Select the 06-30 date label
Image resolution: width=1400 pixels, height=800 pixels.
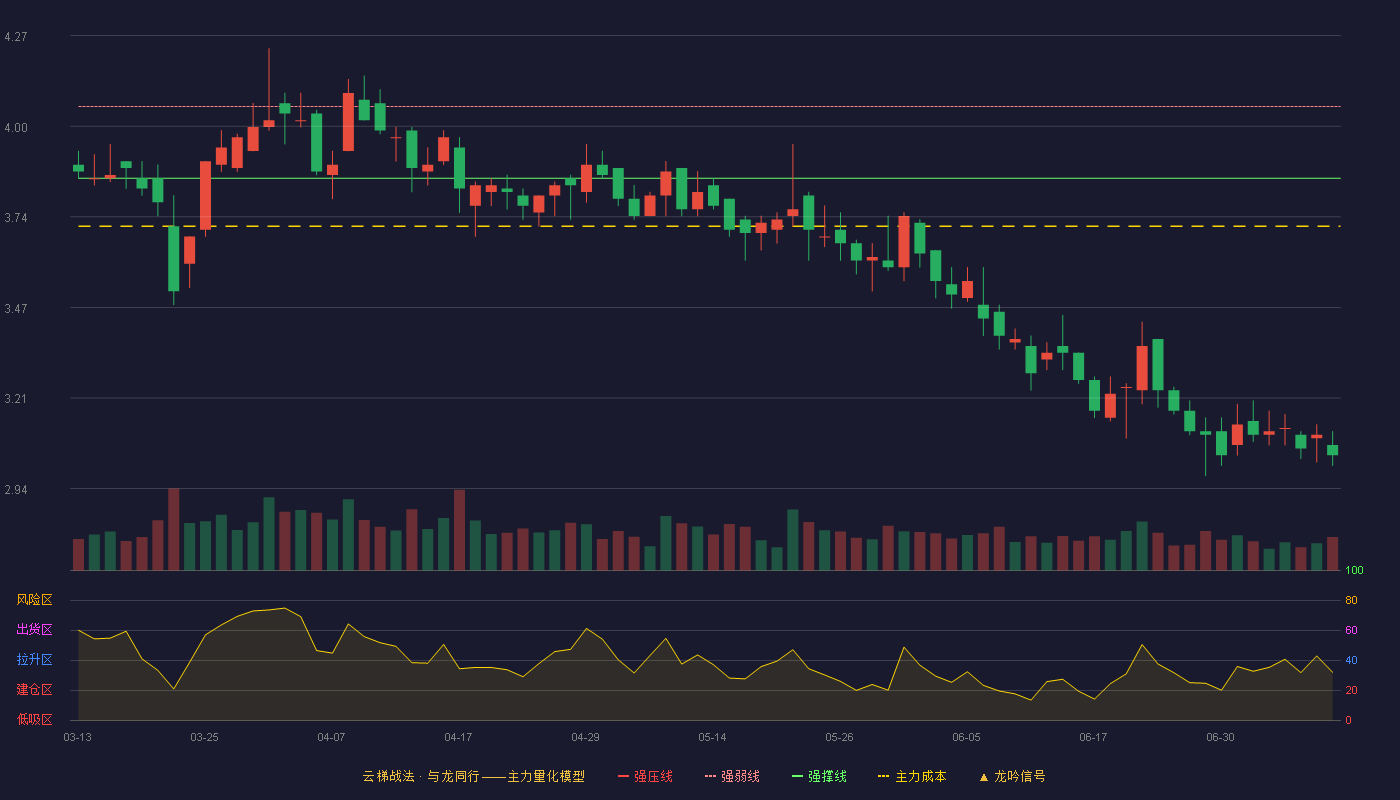pos(1220,737)
